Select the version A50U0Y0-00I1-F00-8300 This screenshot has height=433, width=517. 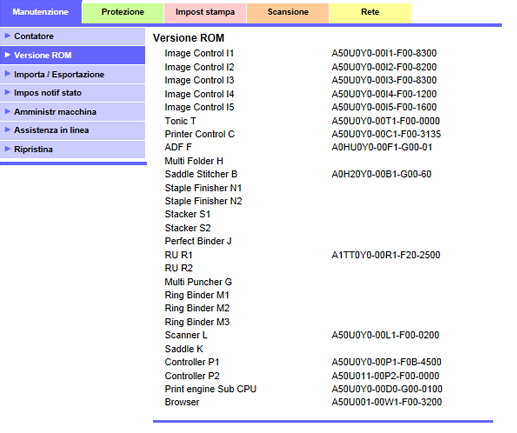point(384,53)
